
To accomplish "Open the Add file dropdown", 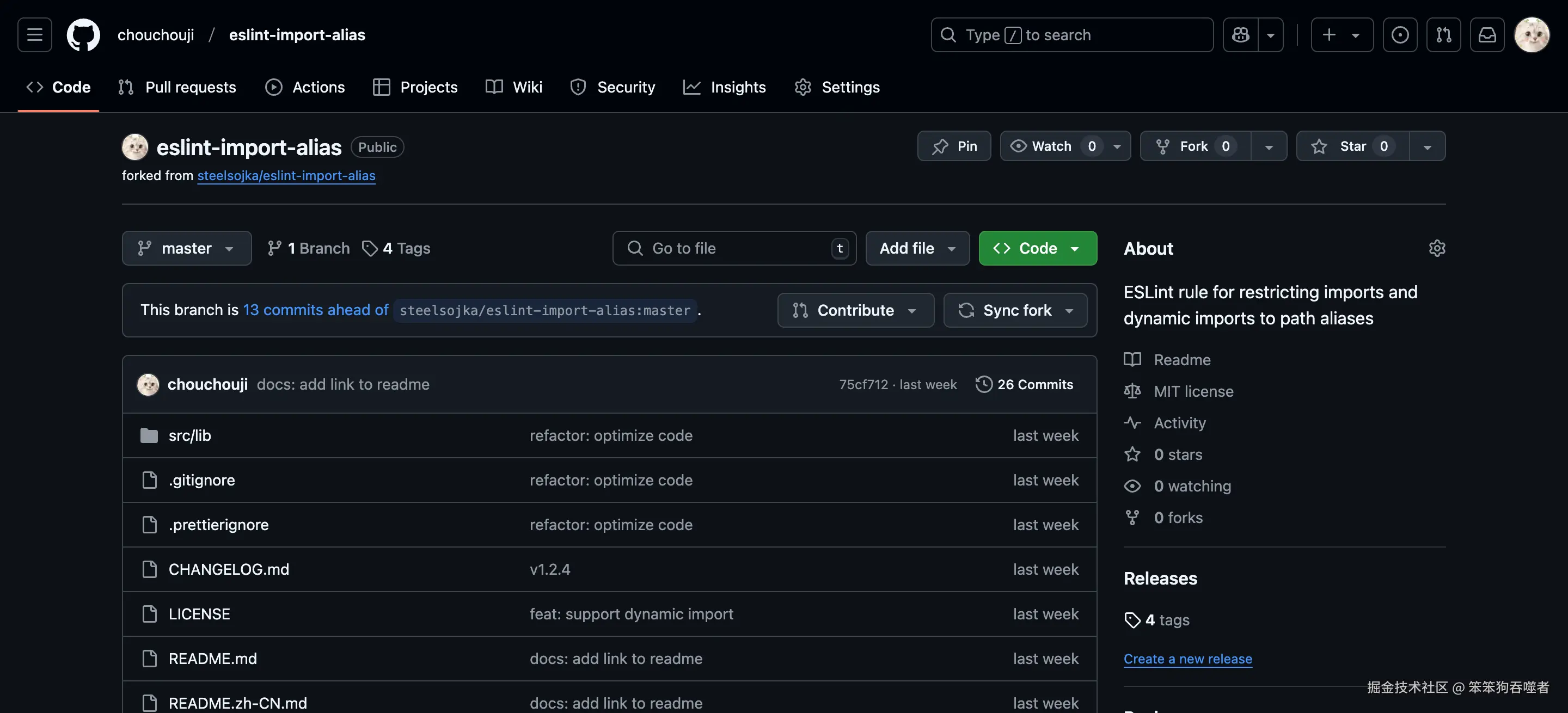I will click(x=917, y=248).
